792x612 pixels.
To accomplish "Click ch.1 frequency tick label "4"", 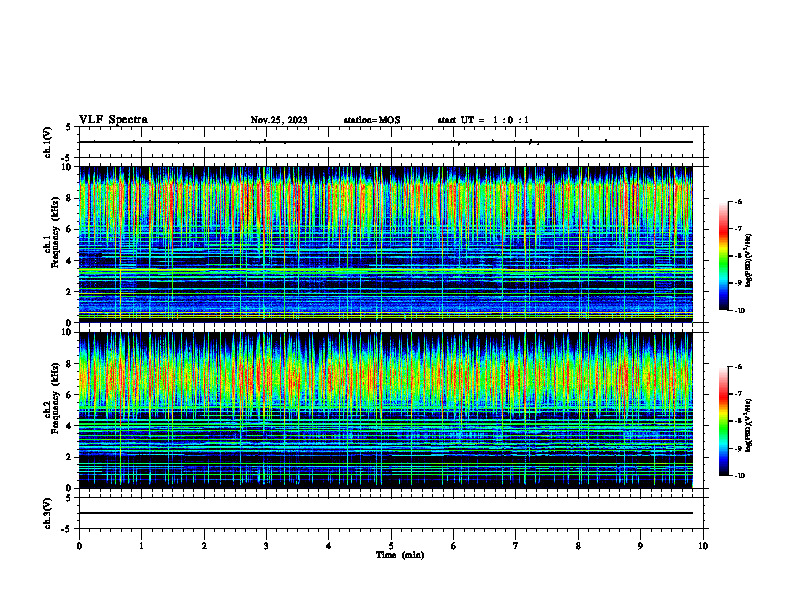I will click(70, 261).
